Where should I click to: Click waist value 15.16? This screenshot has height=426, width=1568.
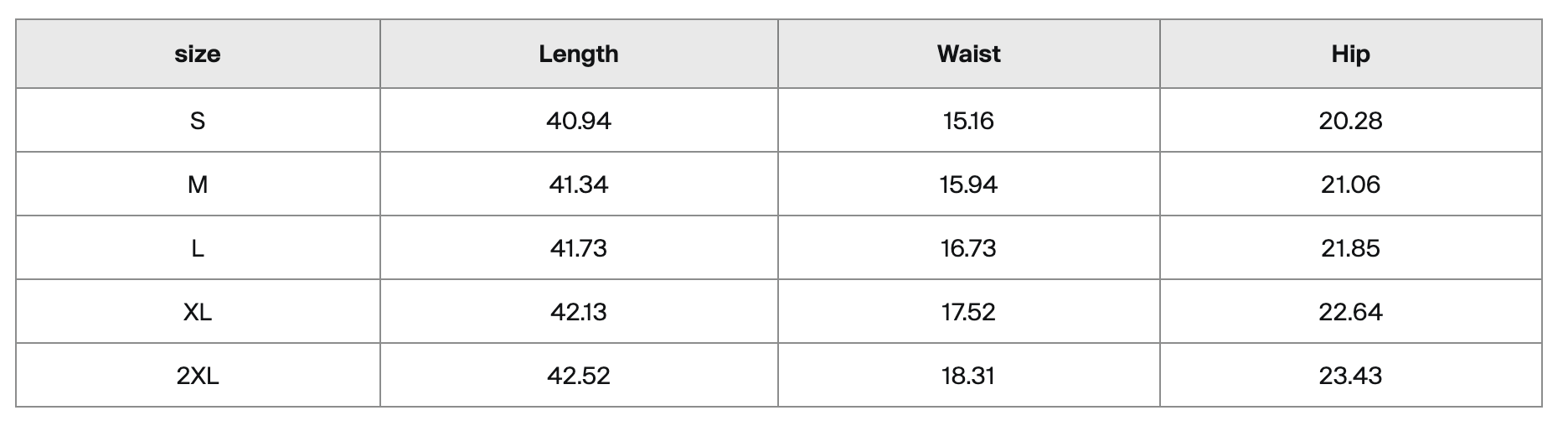[969, 121]
